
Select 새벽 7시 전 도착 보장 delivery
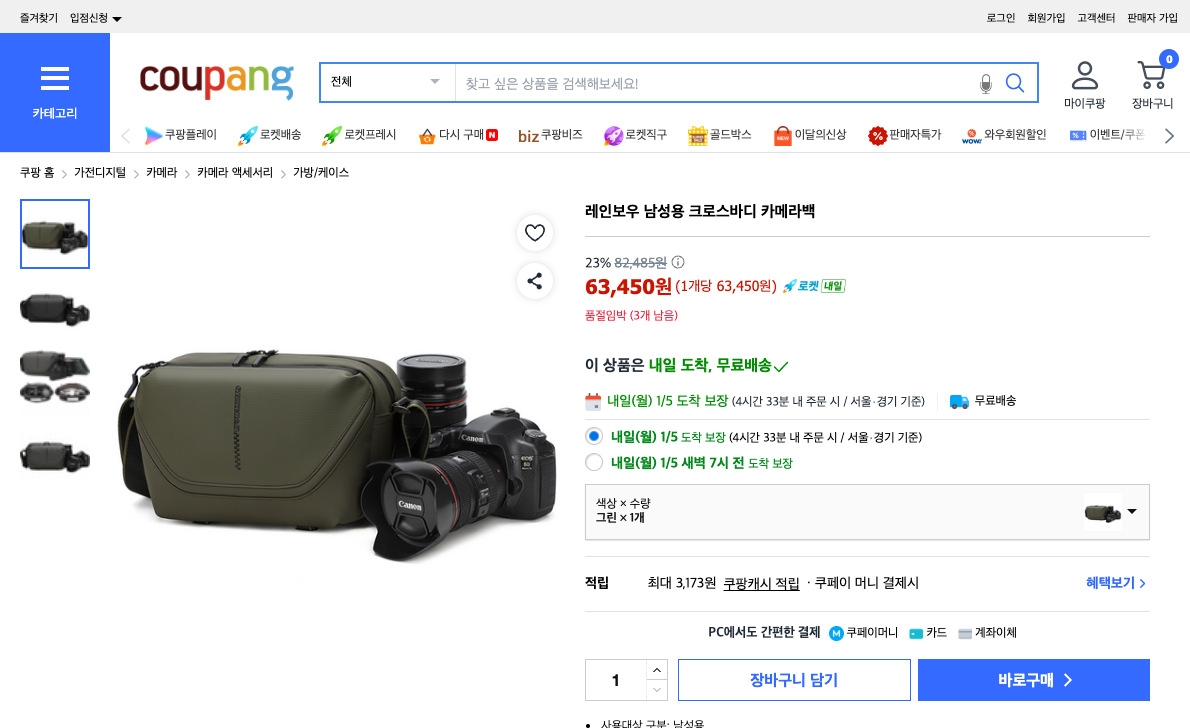593,462
